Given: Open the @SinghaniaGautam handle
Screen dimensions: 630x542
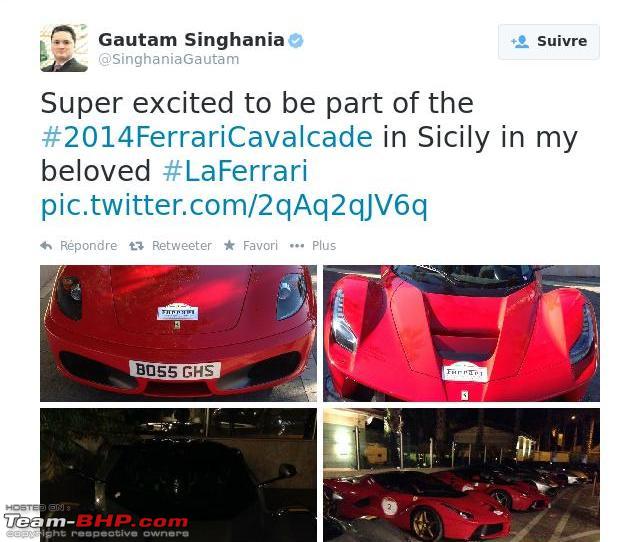Looking at the screenshot, I should click(x=169, y=59).
